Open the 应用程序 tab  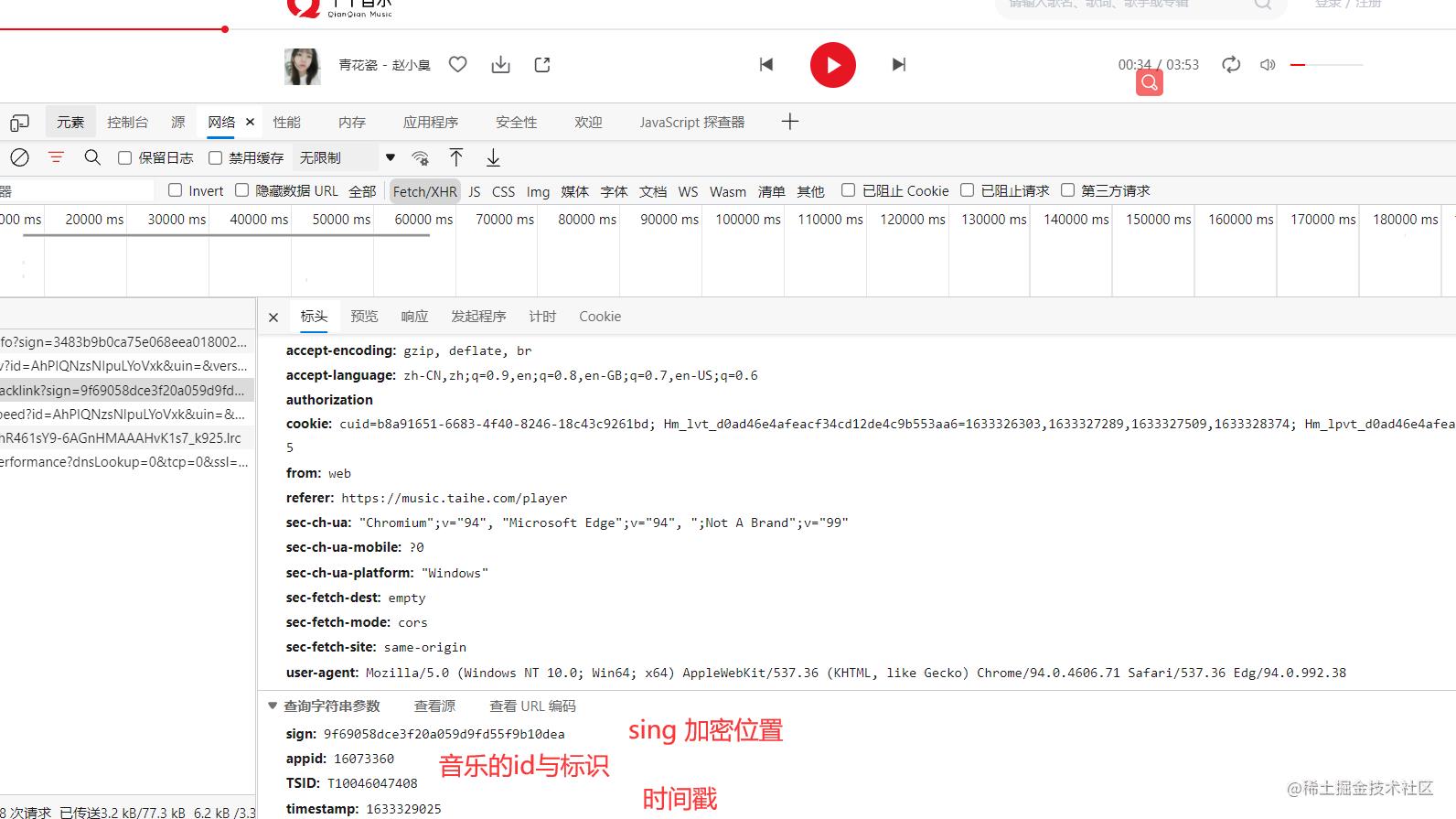431,122
